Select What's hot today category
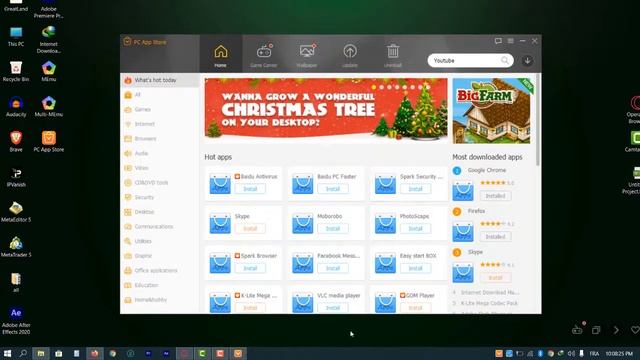640x360 pixels. pyautogui.click(x=160, y=80)
